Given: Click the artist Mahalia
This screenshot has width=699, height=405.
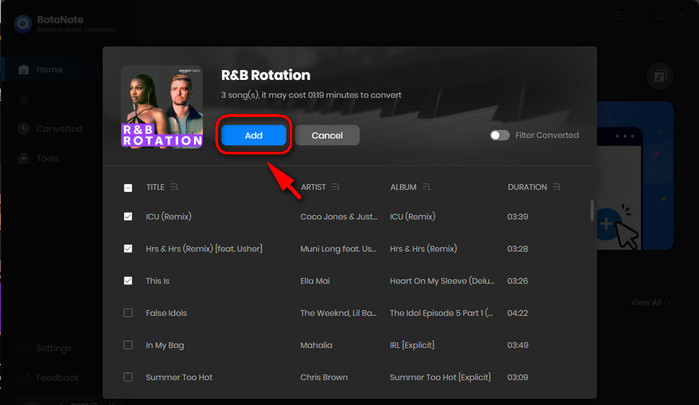Looking at the screenshot, I should point(316,345).
